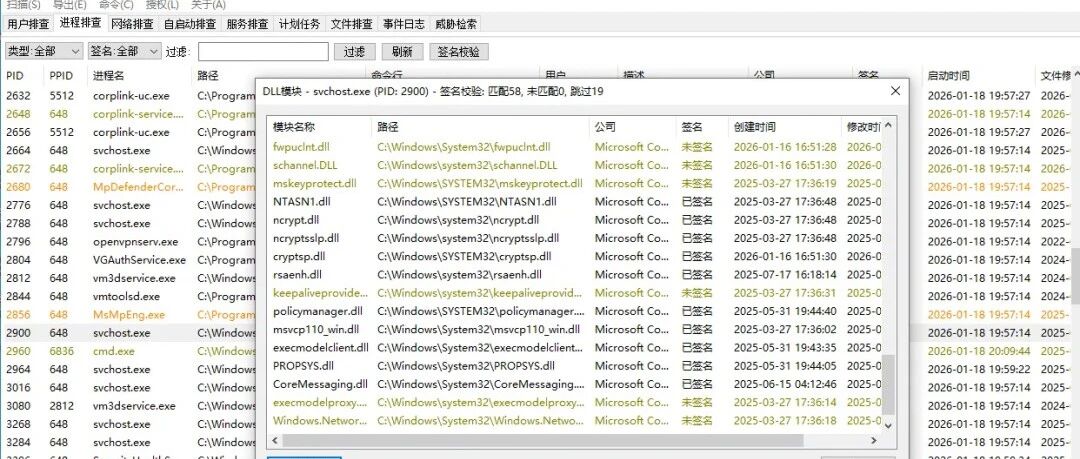Click the DLL list scroll-down arrow

889,426
